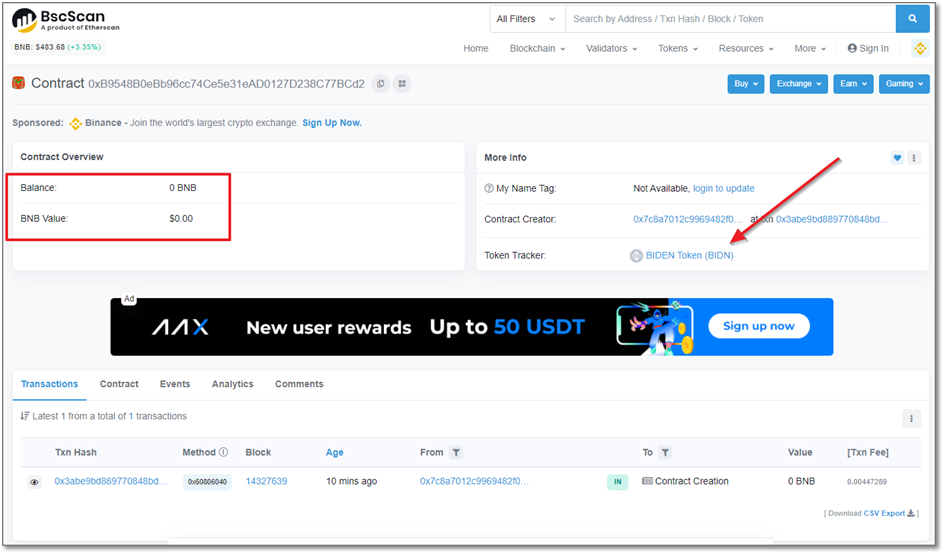The height and width of the screenshot is (554, 944).
Task: Open the All Filters dropdown
Action: pyautogui.click(x=527, y=19)
